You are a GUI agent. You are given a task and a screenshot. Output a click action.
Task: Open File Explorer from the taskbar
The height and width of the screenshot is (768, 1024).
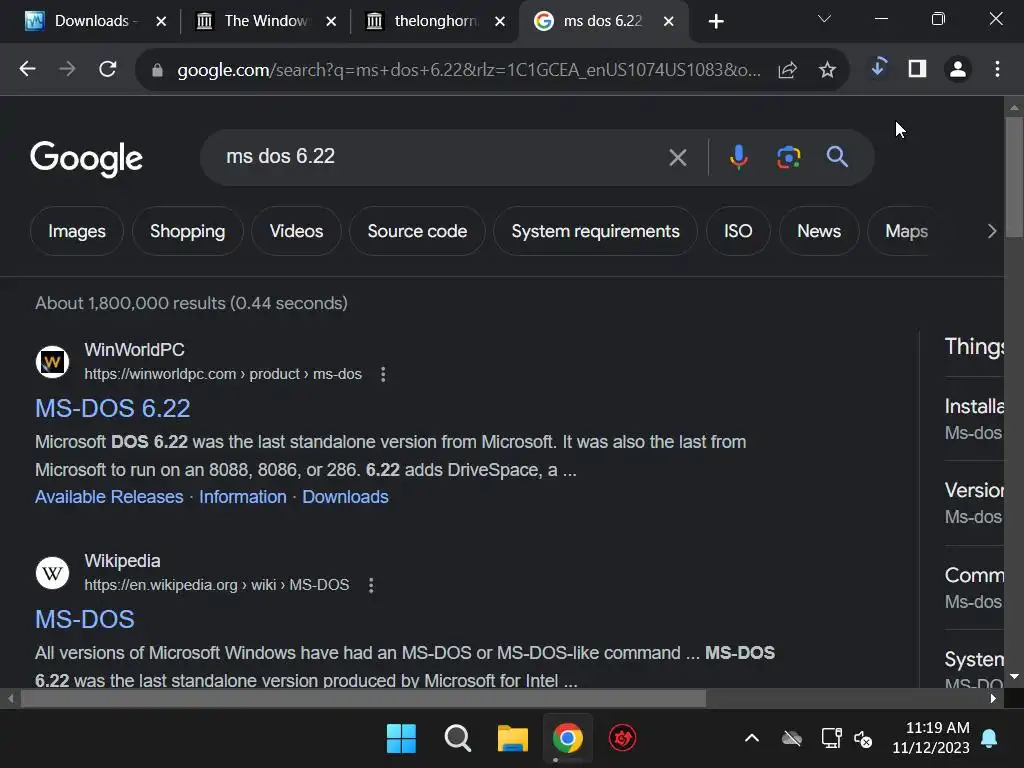click(513, 739)
